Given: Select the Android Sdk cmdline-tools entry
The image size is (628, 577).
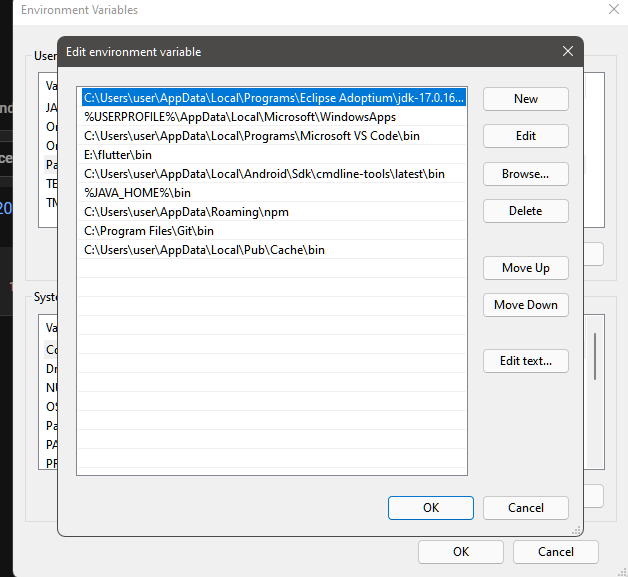Looking at the screenshot, I should (264, 174).
